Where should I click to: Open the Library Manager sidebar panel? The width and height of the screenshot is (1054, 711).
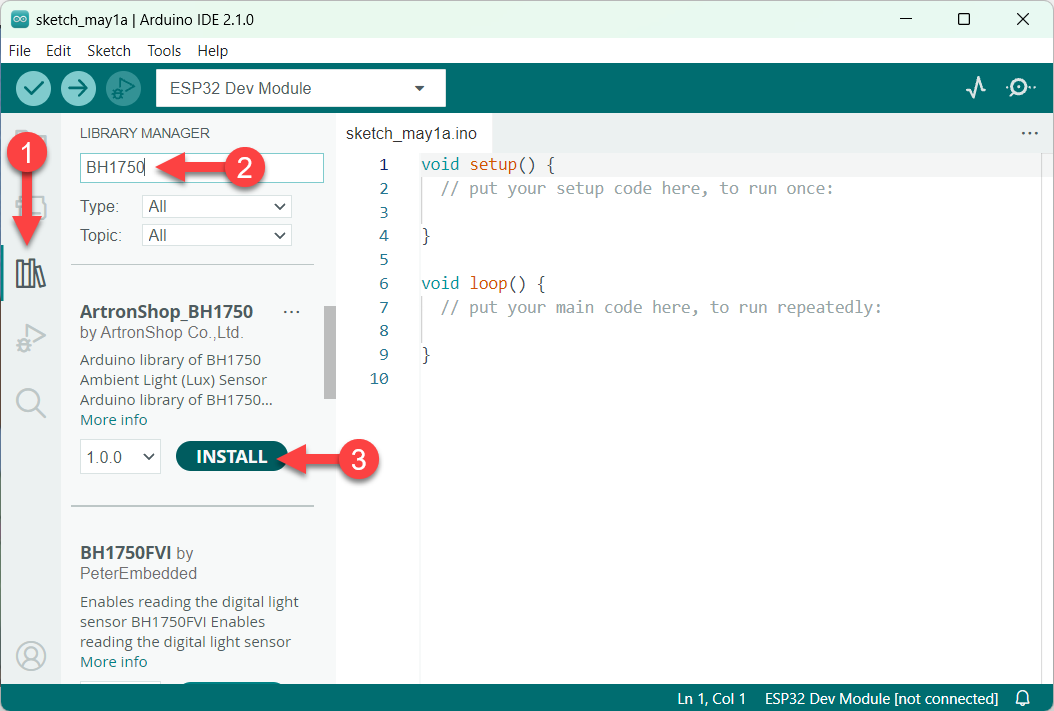(x=31, y=273)
